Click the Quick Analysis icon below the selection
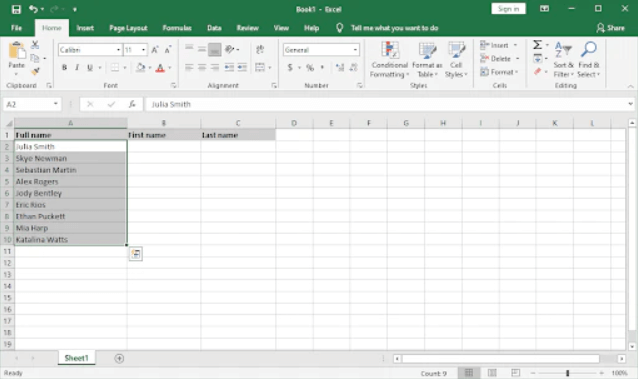The height and width of the screenshot is (379, 638). (135, 254)
